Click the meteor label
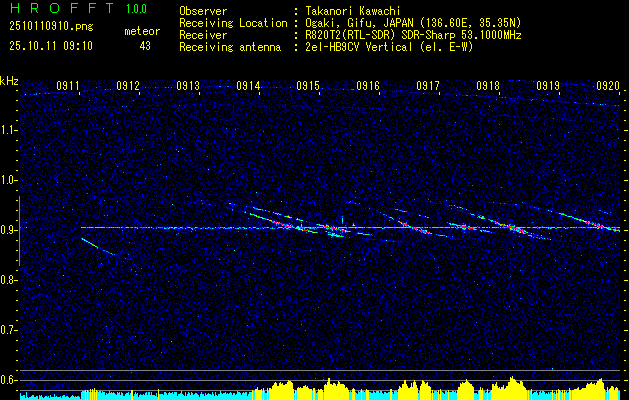The image size is (629, 400). [142, 31]
